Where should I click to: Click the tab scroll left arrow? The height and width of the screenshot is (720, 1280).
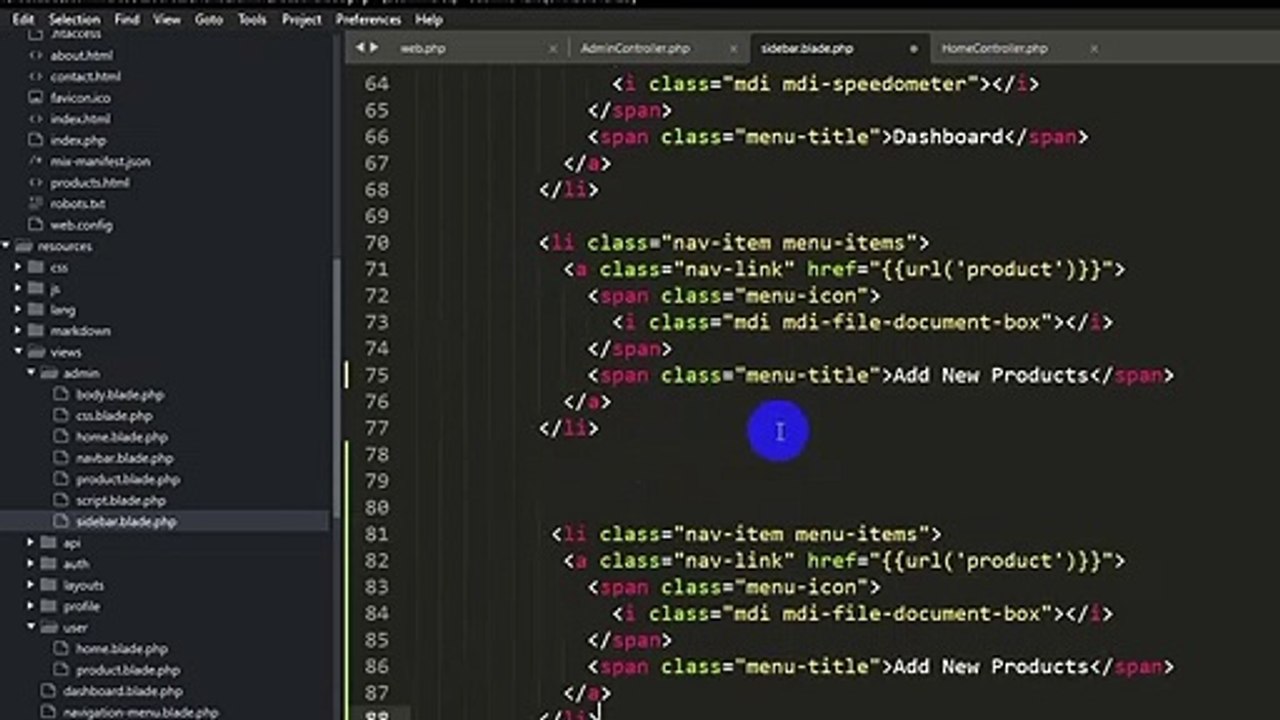coord(360,47)
